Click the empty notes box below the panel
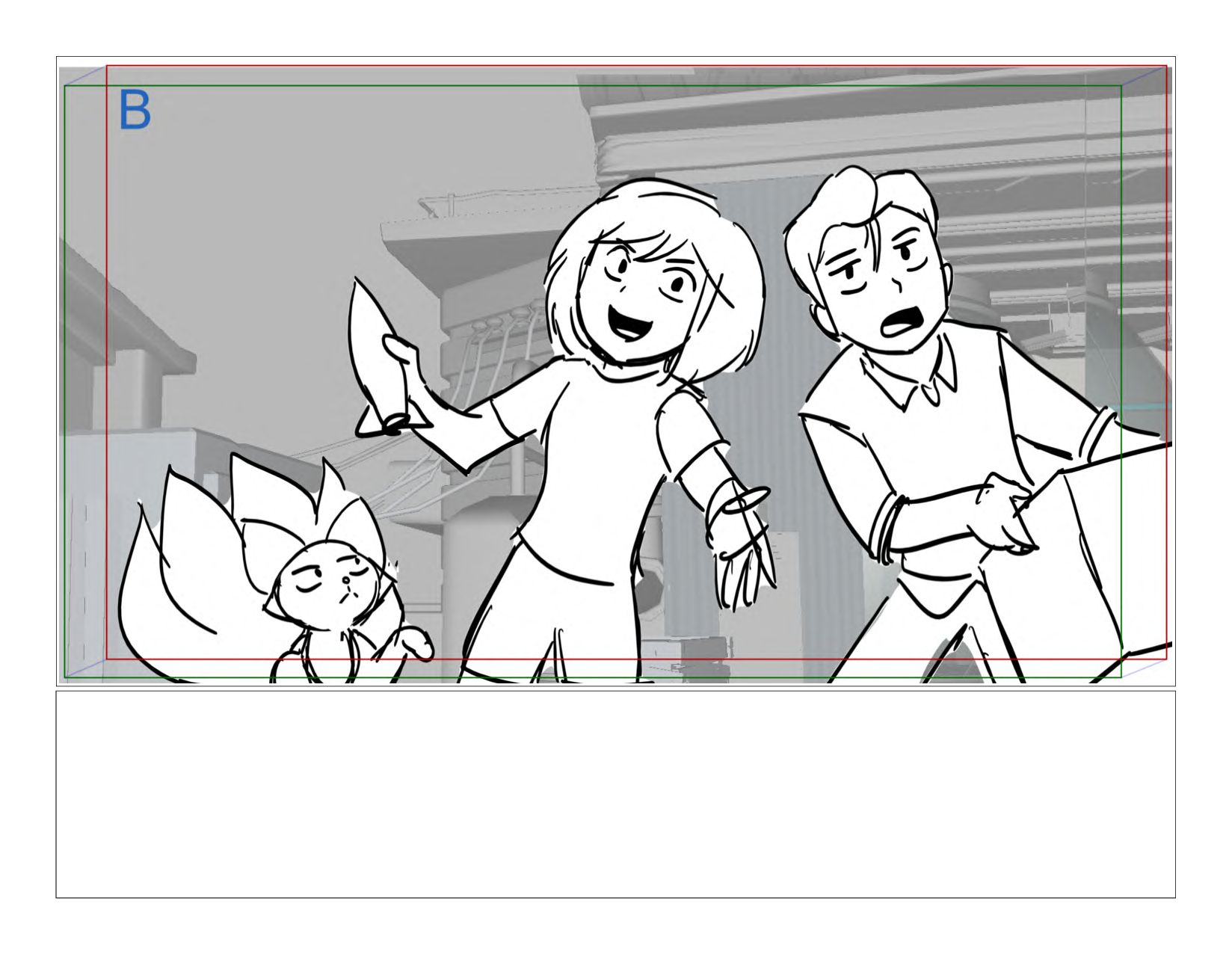The height and width of the screenshot is (954, 1232). coord(615,794)
